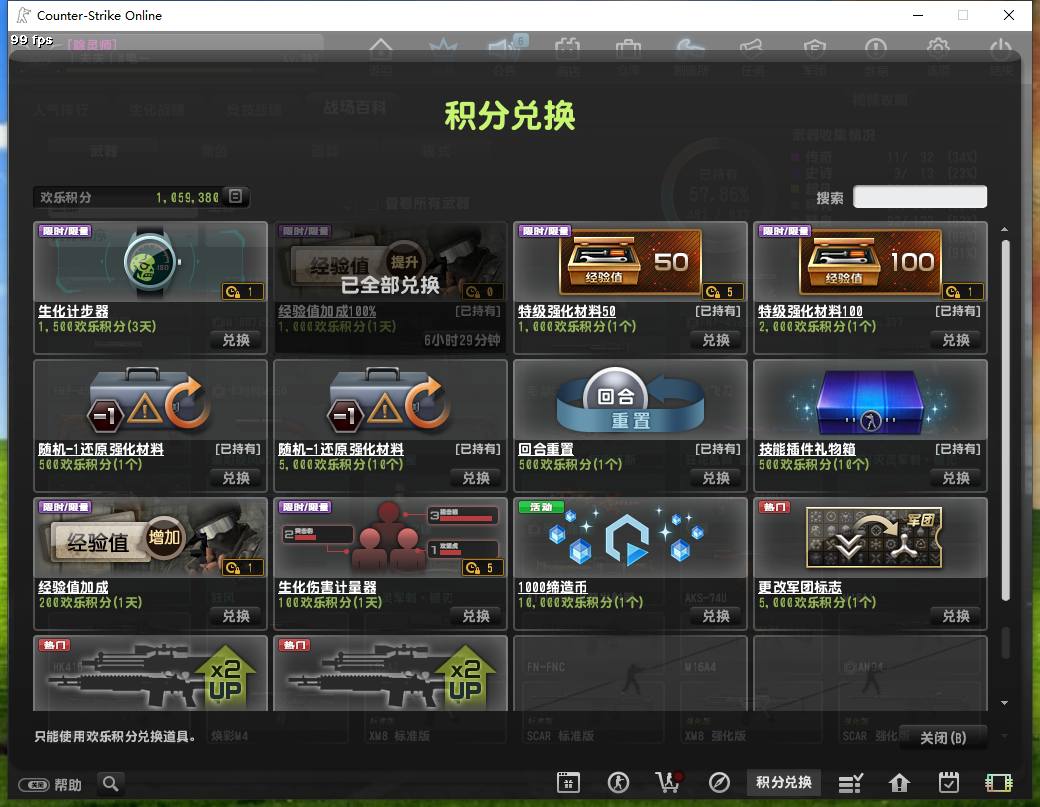
Task: Open the 生化伤害计量器 item name link
Action: (327, 587)
